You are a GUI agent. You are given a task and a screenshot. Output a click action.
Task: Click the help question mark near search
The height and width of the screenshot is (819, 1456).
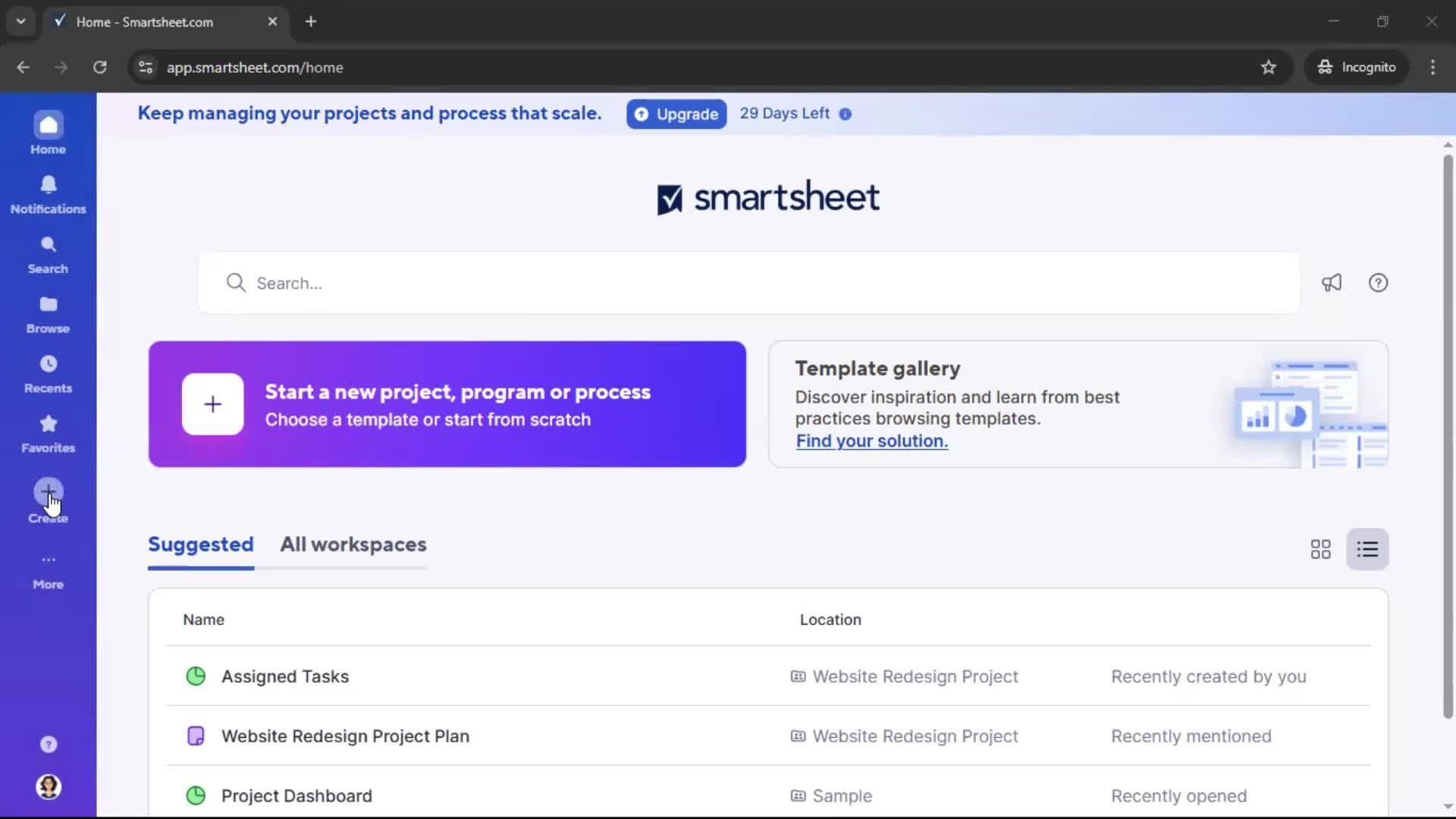tap(1378, 282)
